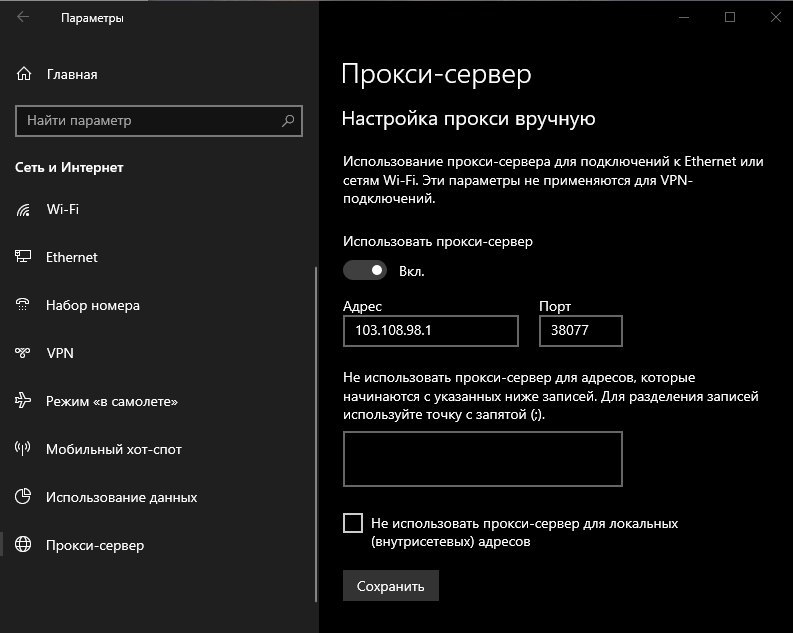793x633 pixels.
Task: Maximize the Параметры window
Action: (x=730, y=17)
